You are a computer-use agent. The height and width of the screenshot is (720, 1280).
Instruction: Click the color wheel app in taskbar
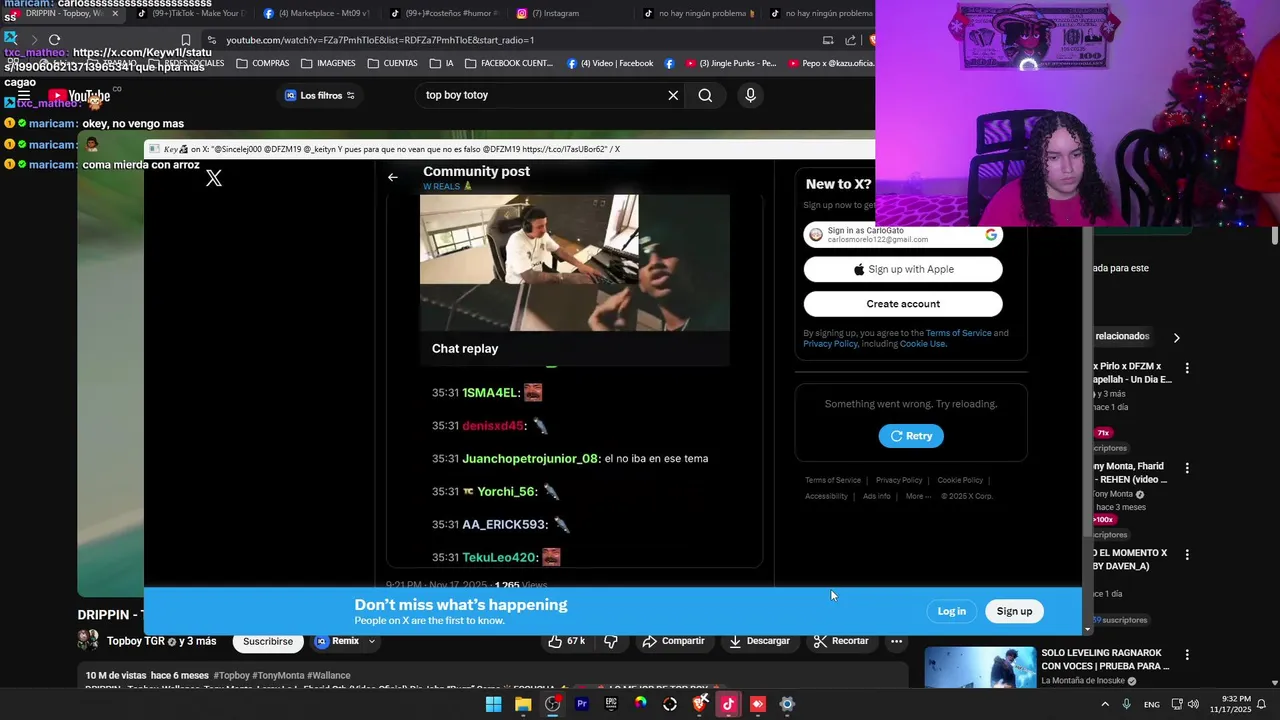tap(640, 704)
